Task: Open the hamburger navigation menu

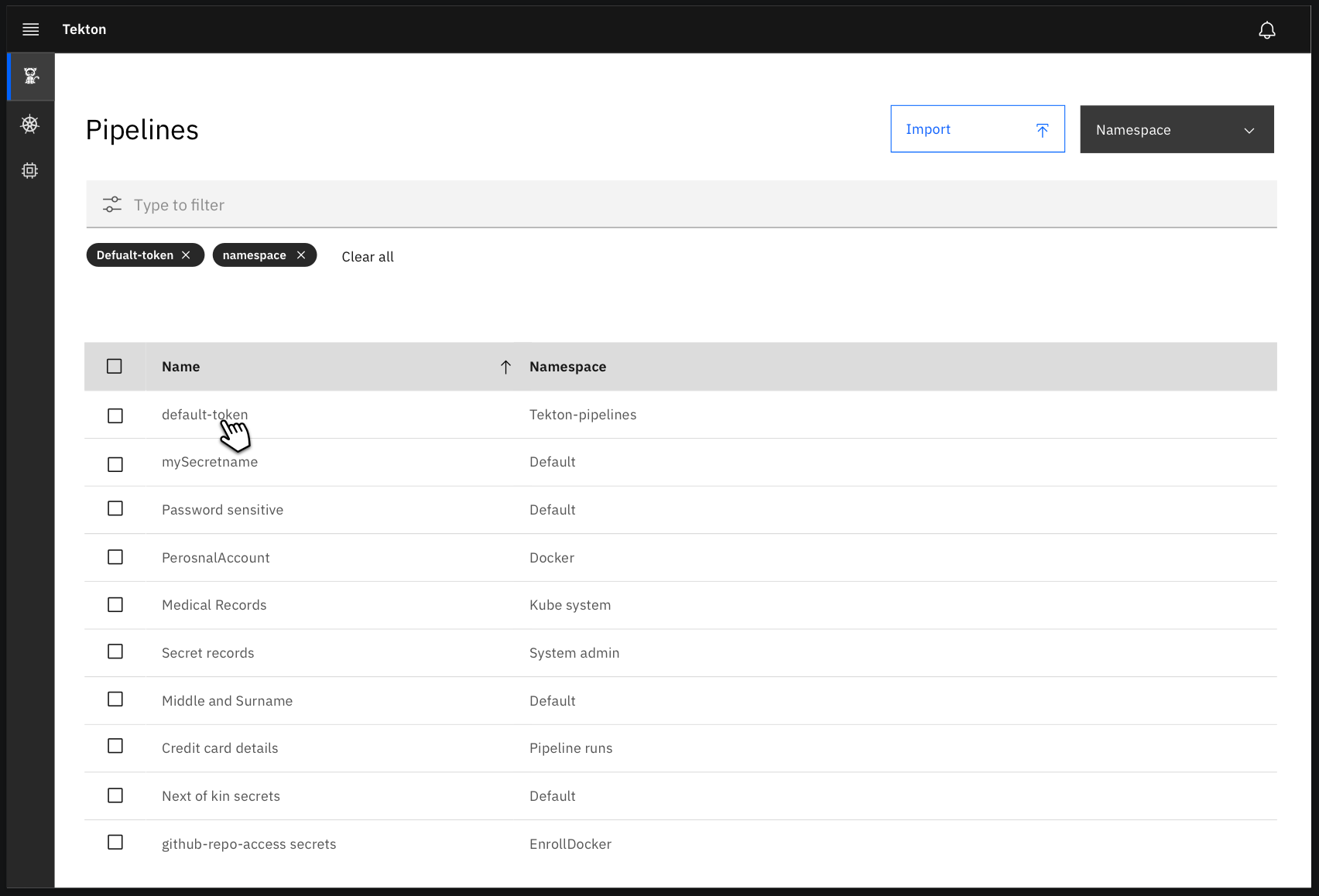Action: click(x=30, y=29)
